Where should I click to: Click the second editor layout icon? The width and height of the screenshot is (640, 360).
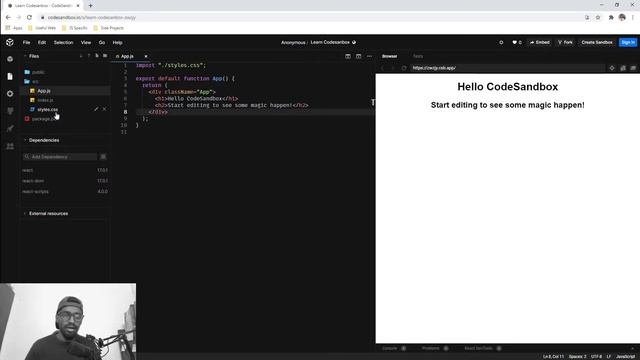coord(358,56)
